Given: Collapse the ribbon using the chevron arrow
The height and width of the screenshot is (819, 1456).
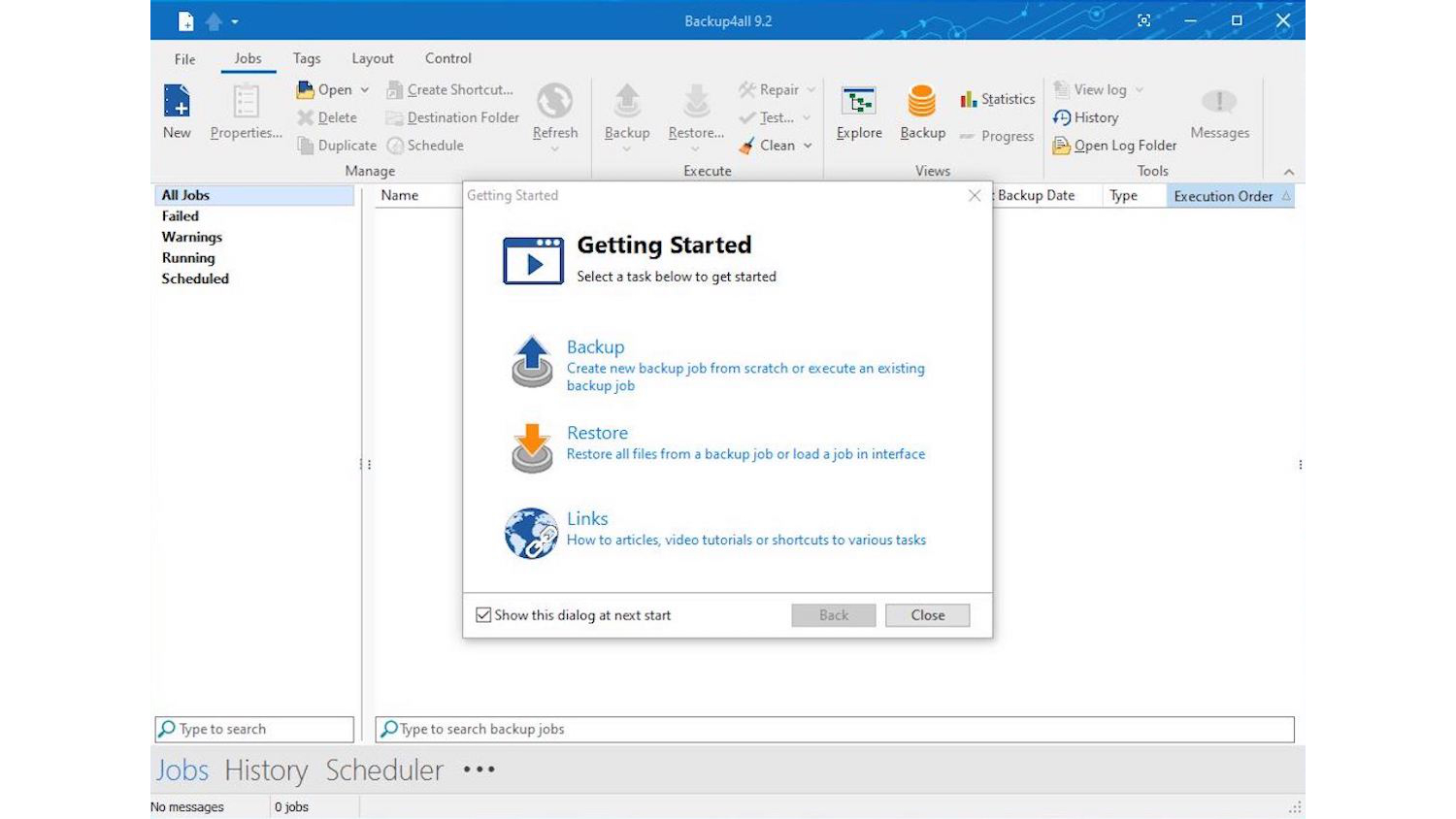Looking at the screenshot, I should click(x=1289, y=172).
